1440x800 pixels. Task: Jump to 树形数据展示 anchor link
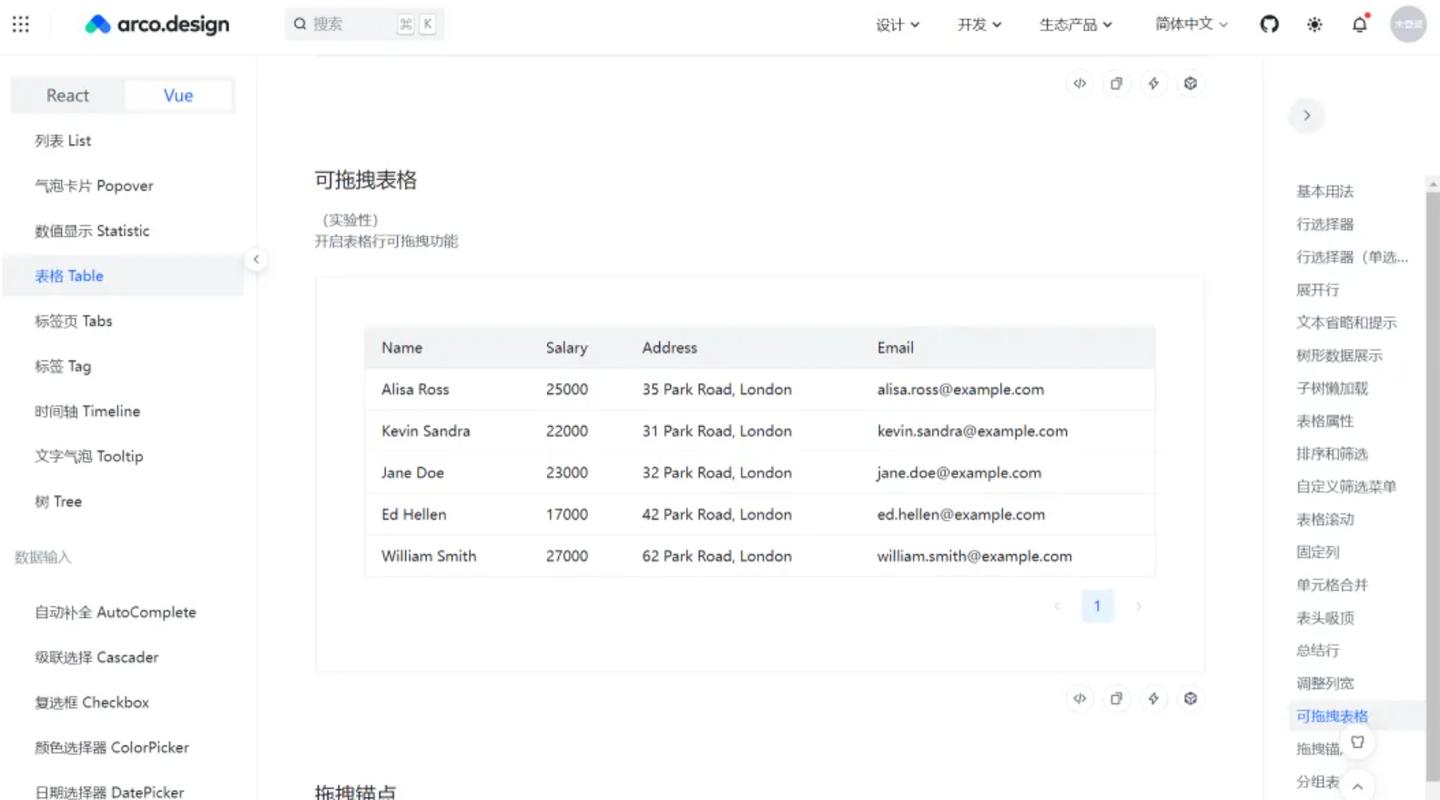[x=1340, y=356]
